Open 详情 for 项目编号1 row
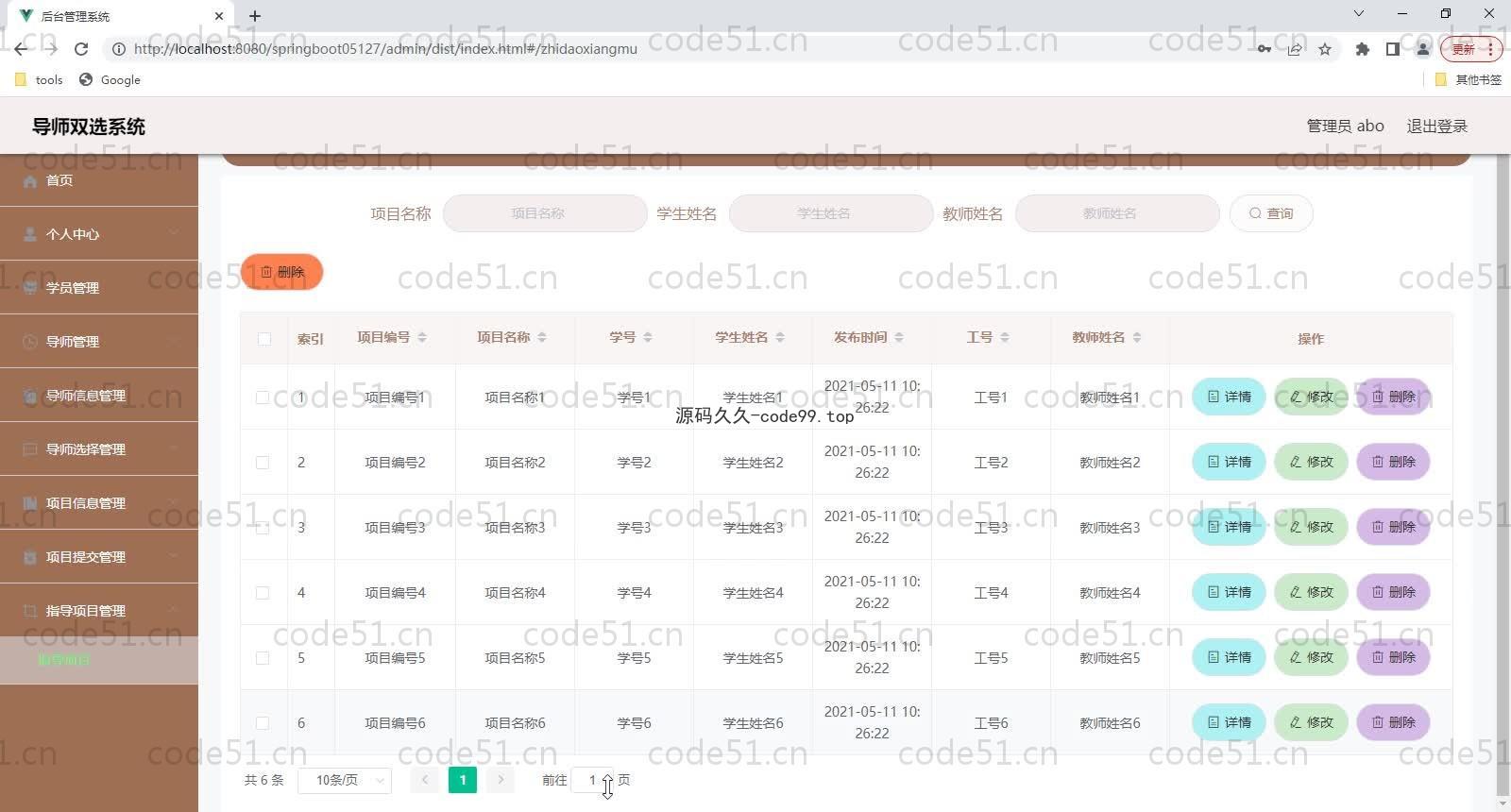 1229,397
